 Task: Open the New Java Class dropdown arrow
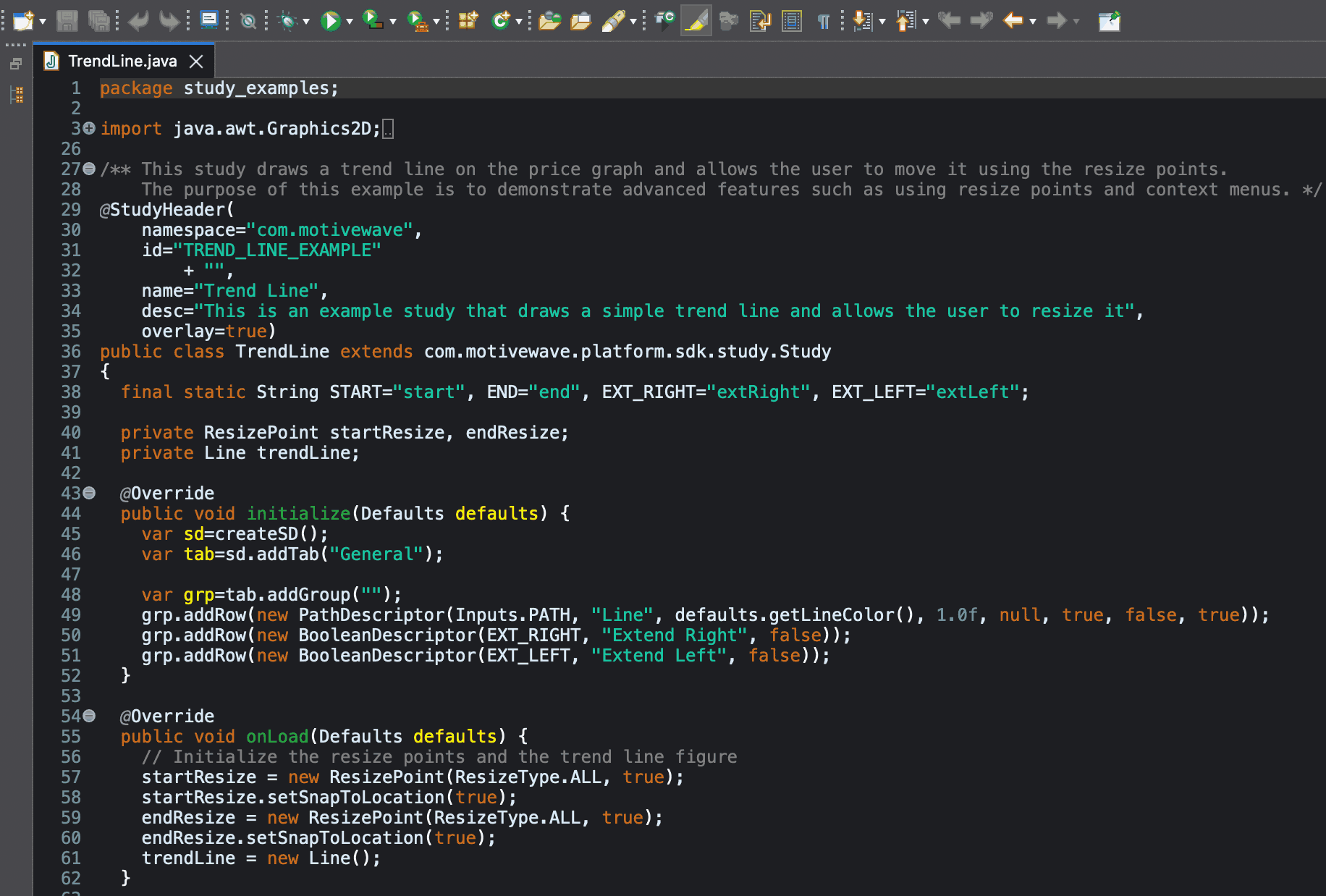click(x=518, y=22)
